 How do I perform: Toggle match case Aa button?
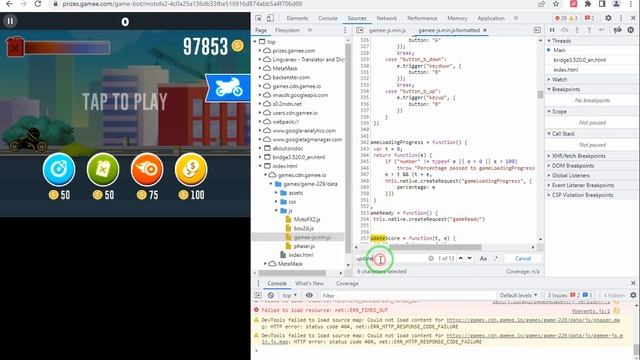click(x=483, y=258)
